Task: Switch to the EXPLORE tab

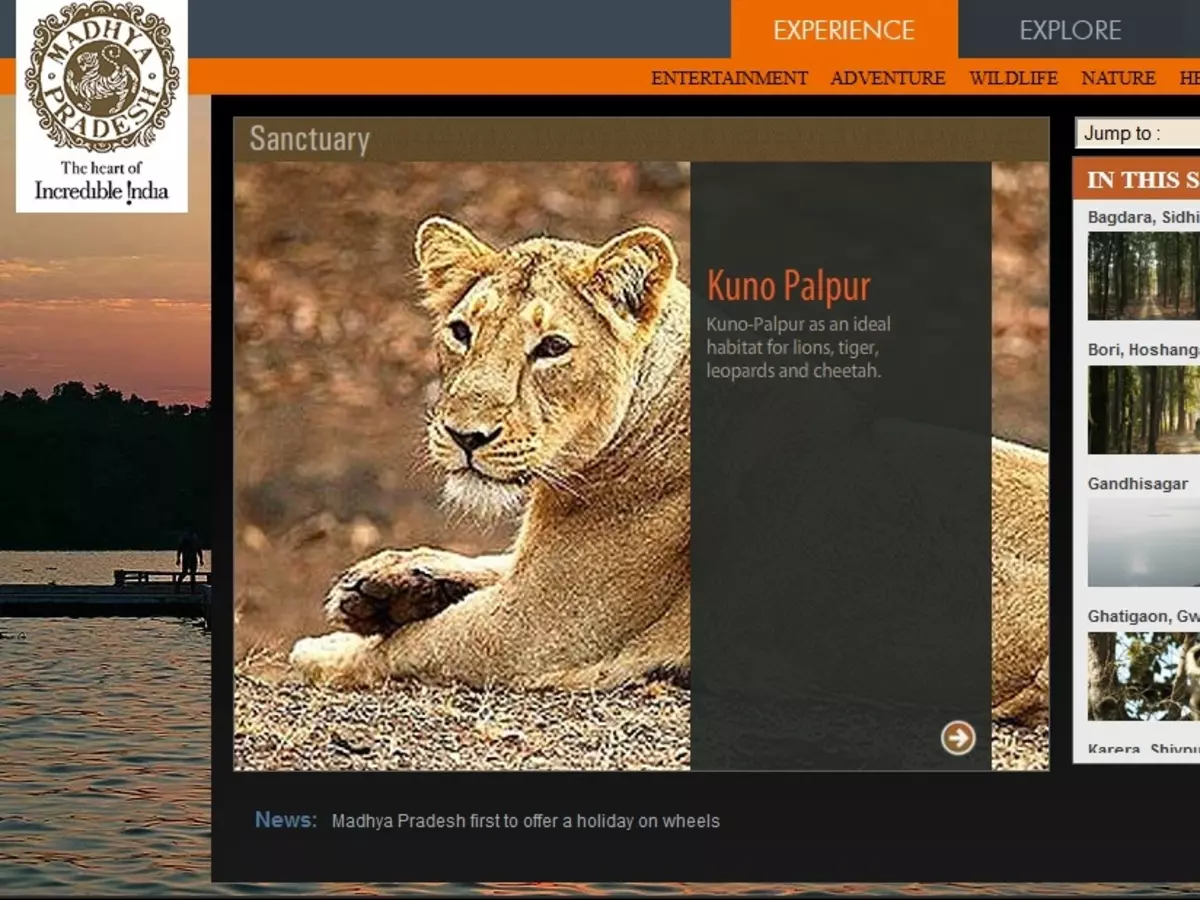Action: 1071,30
